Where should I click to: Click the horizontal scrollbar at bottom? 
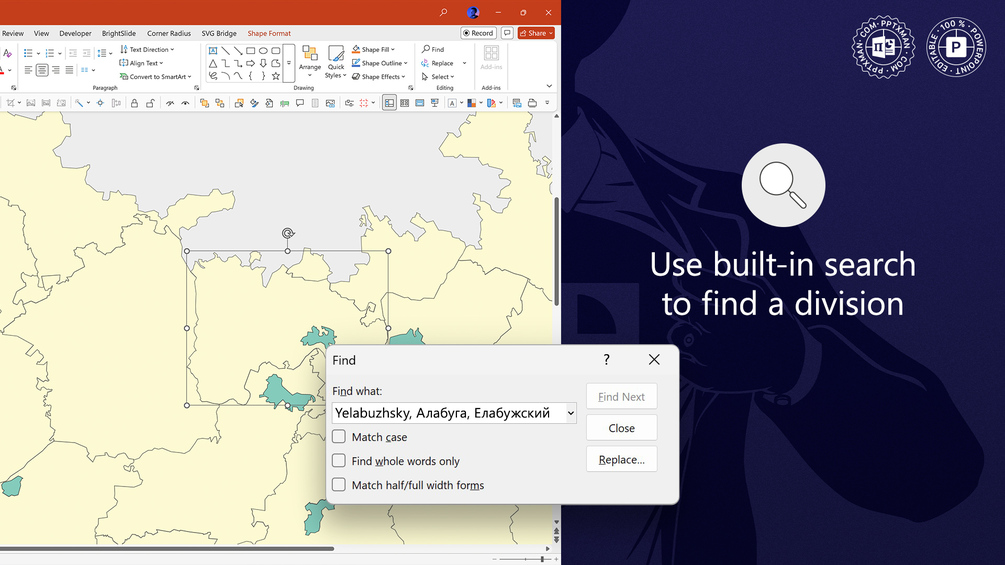tap(167, 548)
